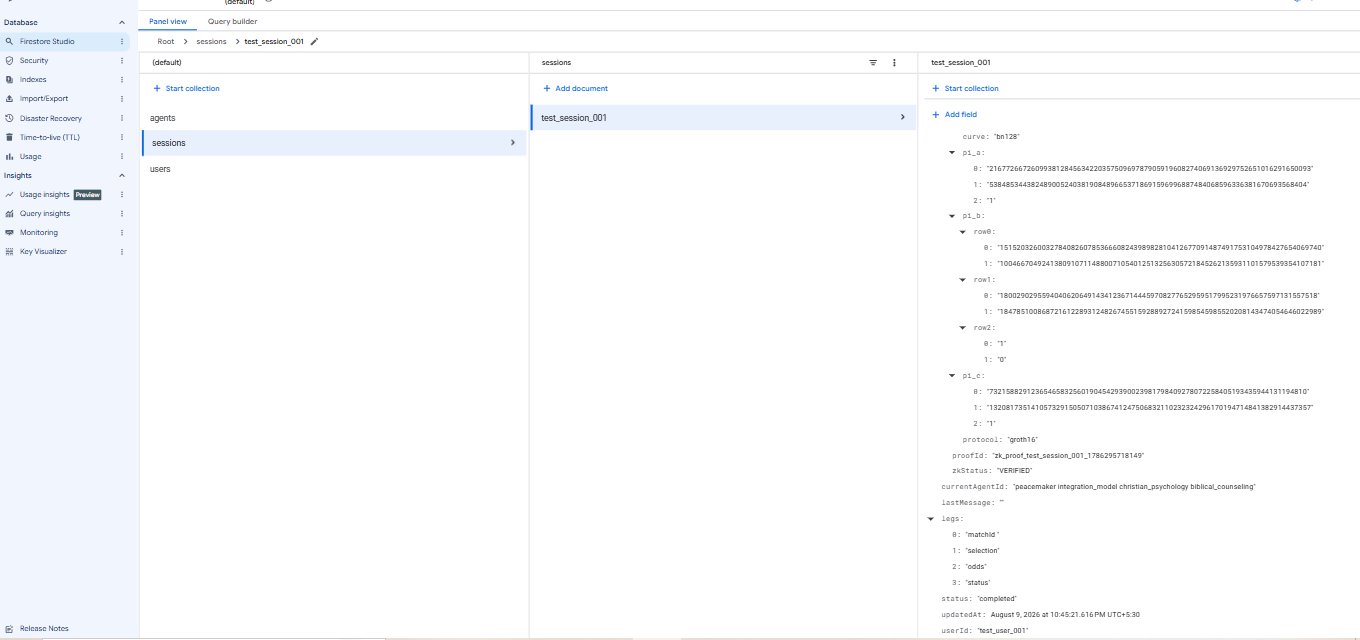Open three-dot menu beside Monitoring
This screenshot has width=1360, height=640.
pyautogui.click(x=122, y=233)
